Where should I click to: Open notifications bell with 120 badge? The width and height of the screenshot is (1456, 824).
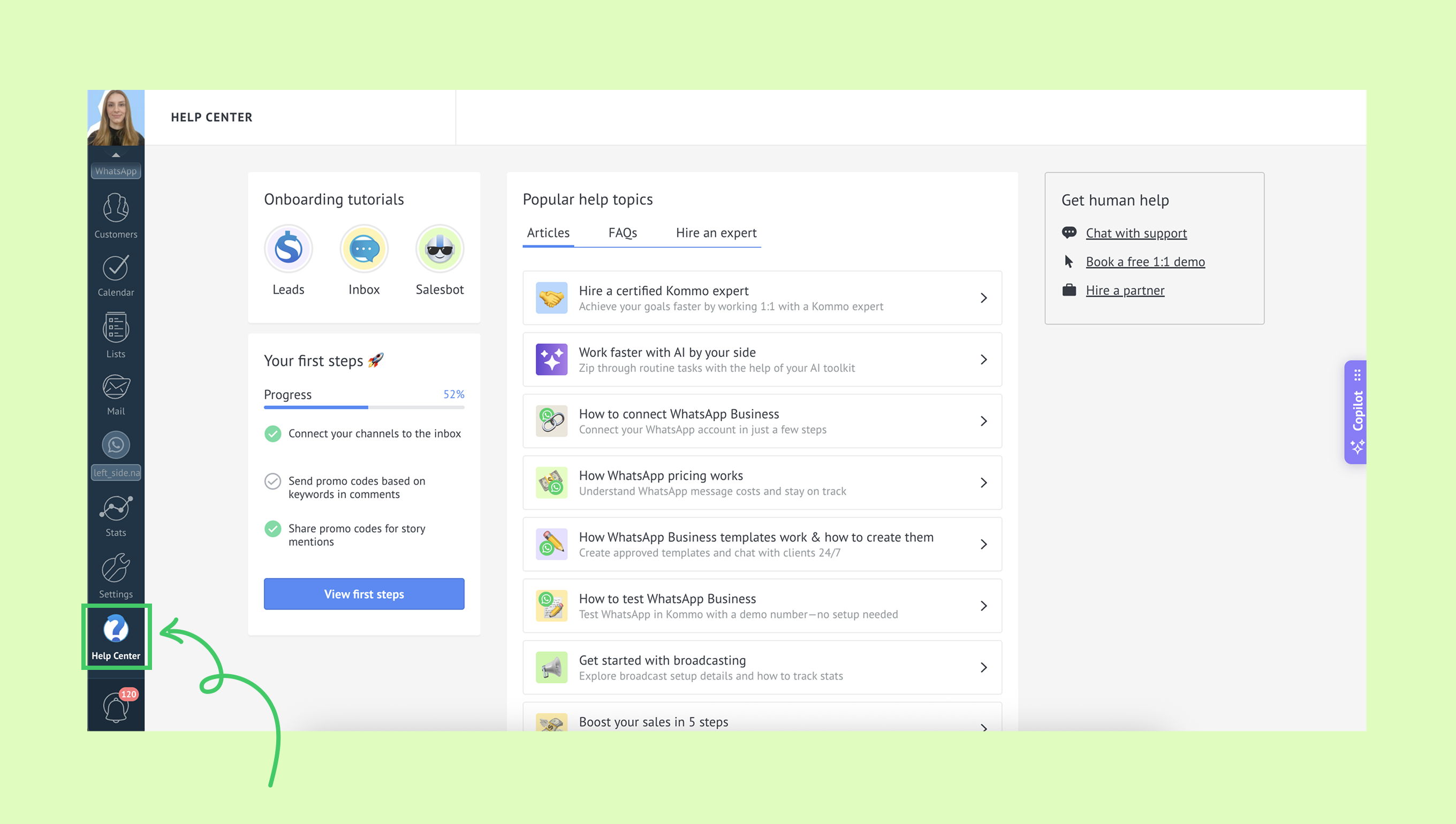[116, 706]
